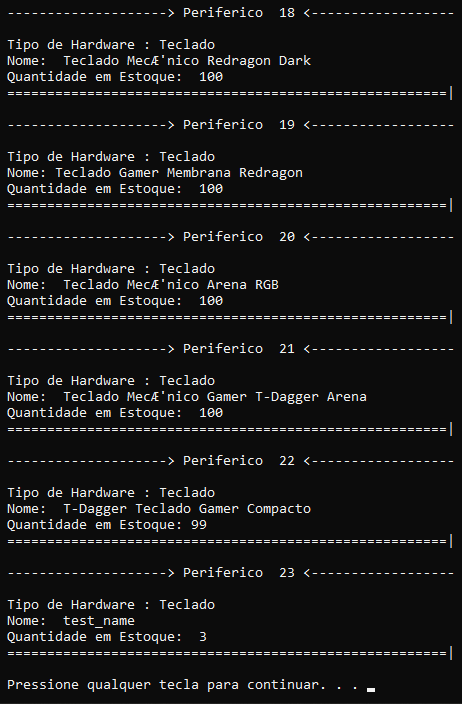Click stock quantity 99 under Periferico 22
This screenshot has height=704, width=462.
(199, 525)
